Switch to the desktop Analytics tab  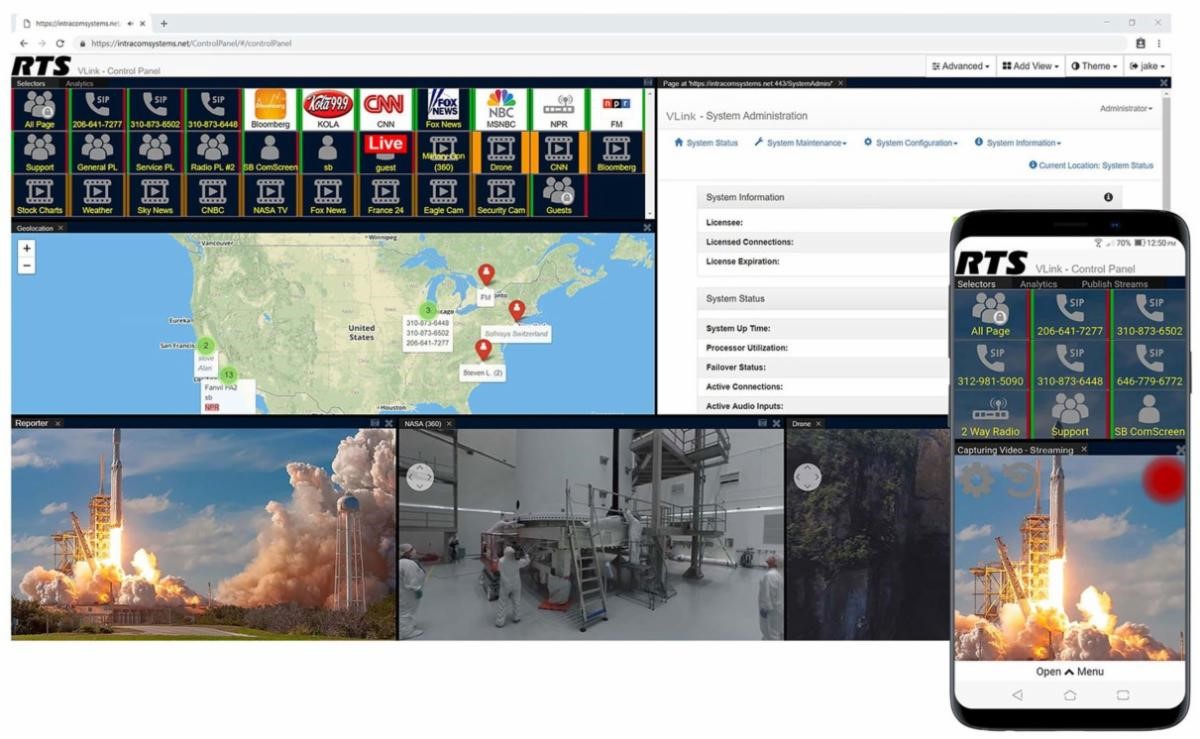79,84
